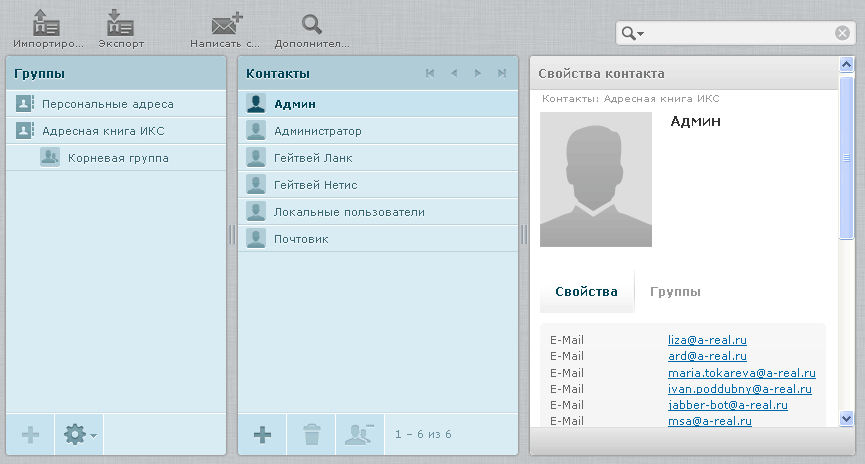This screenshot has width=865, height=464.
Task: Click the compose message envelope icon
Action: pyautogui.click(x=226, y=24)
